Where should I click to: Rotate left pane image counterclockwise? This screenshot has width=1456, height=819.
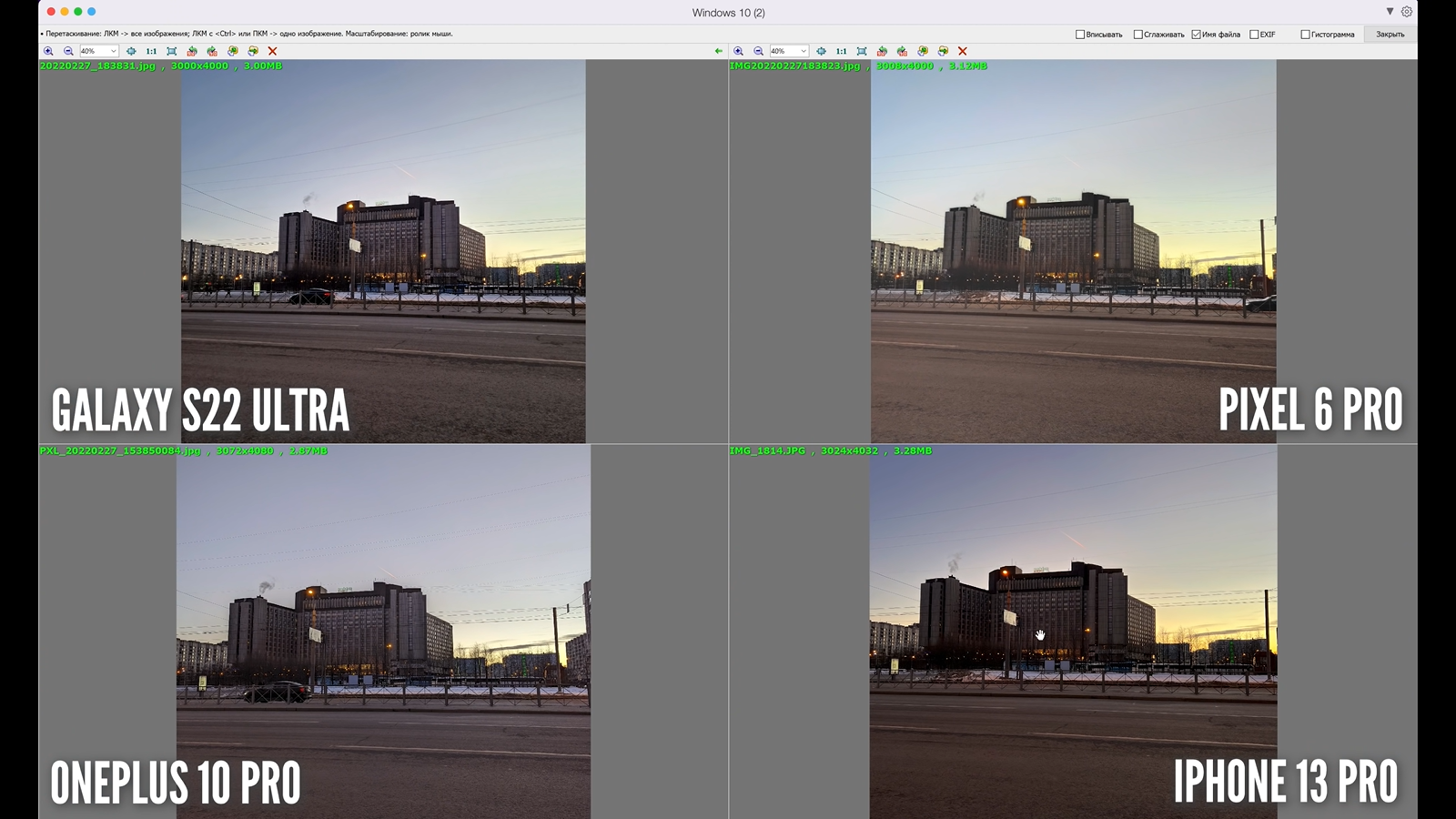click(x=192, y=51)
